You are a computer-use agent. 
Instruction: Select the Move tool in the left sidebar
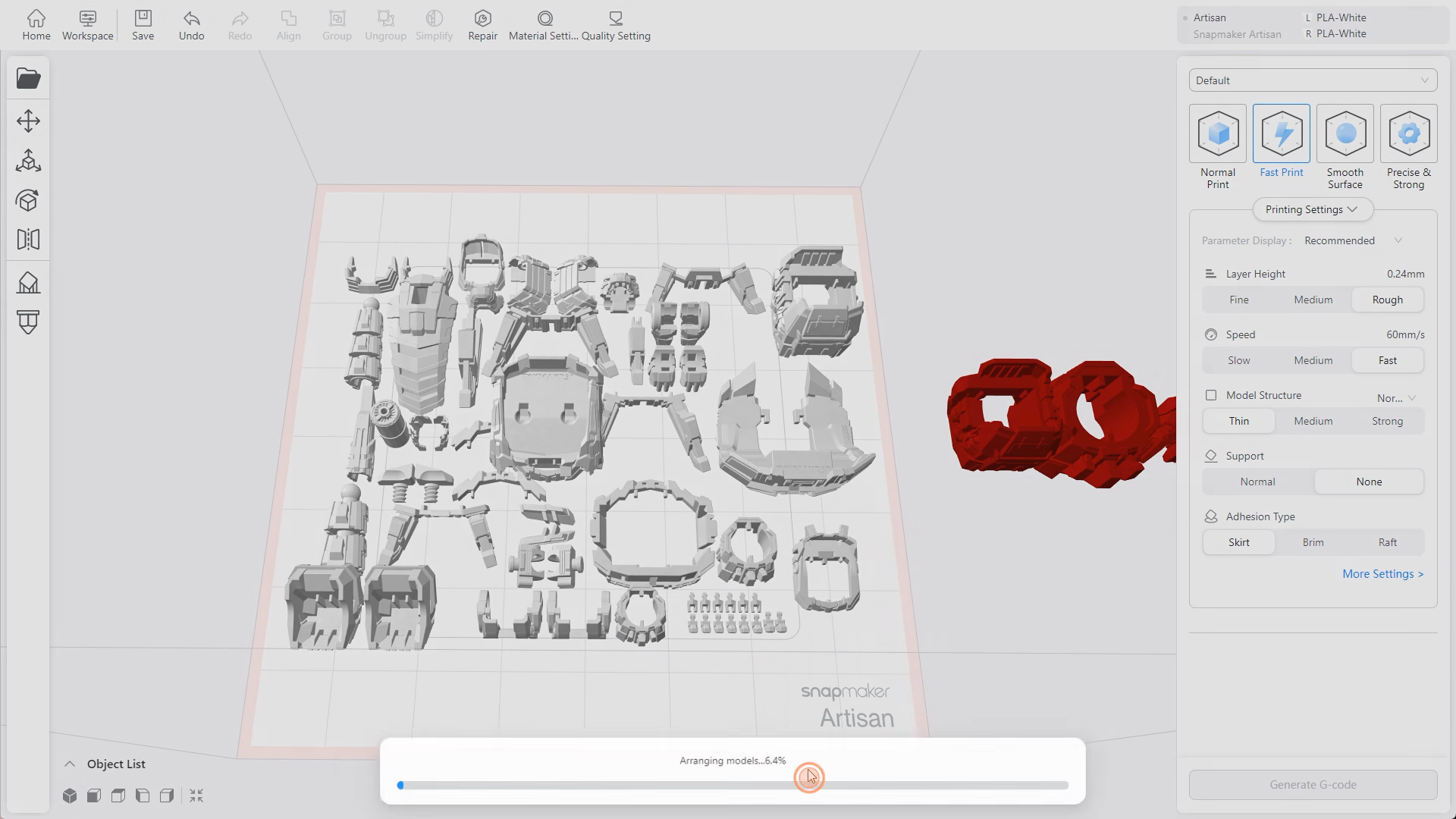pyautogui.click(x=28, y=120)
